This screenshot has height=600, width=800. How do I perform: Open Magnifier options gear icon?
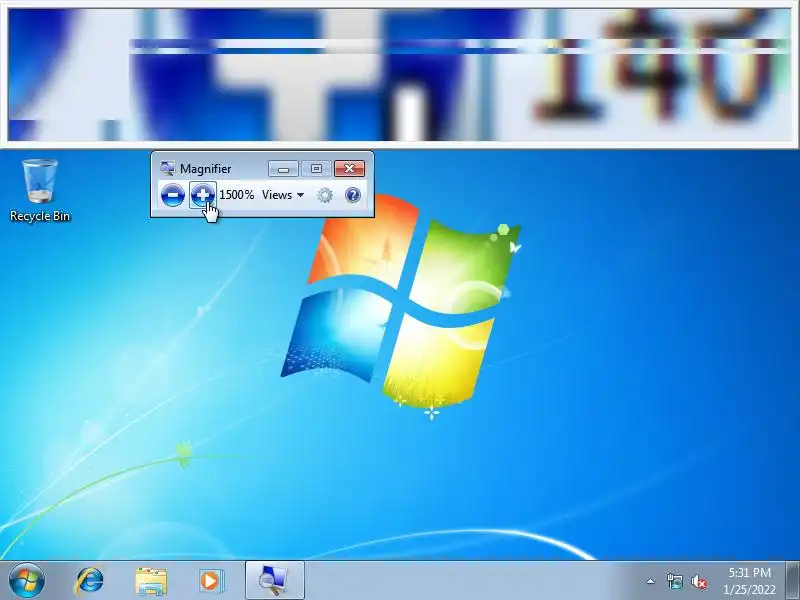[x=324, y=195]
